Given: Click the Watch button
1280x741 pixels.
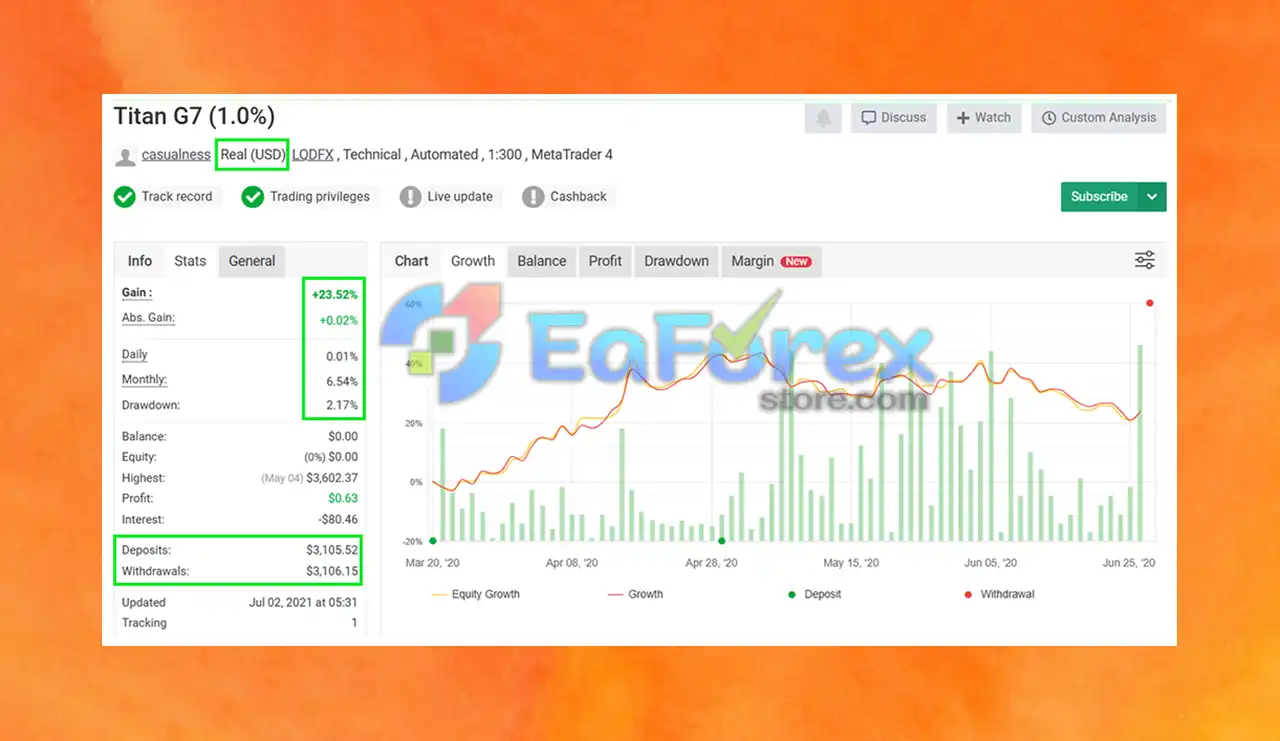Looking at the screenshot, I should 984,118.
